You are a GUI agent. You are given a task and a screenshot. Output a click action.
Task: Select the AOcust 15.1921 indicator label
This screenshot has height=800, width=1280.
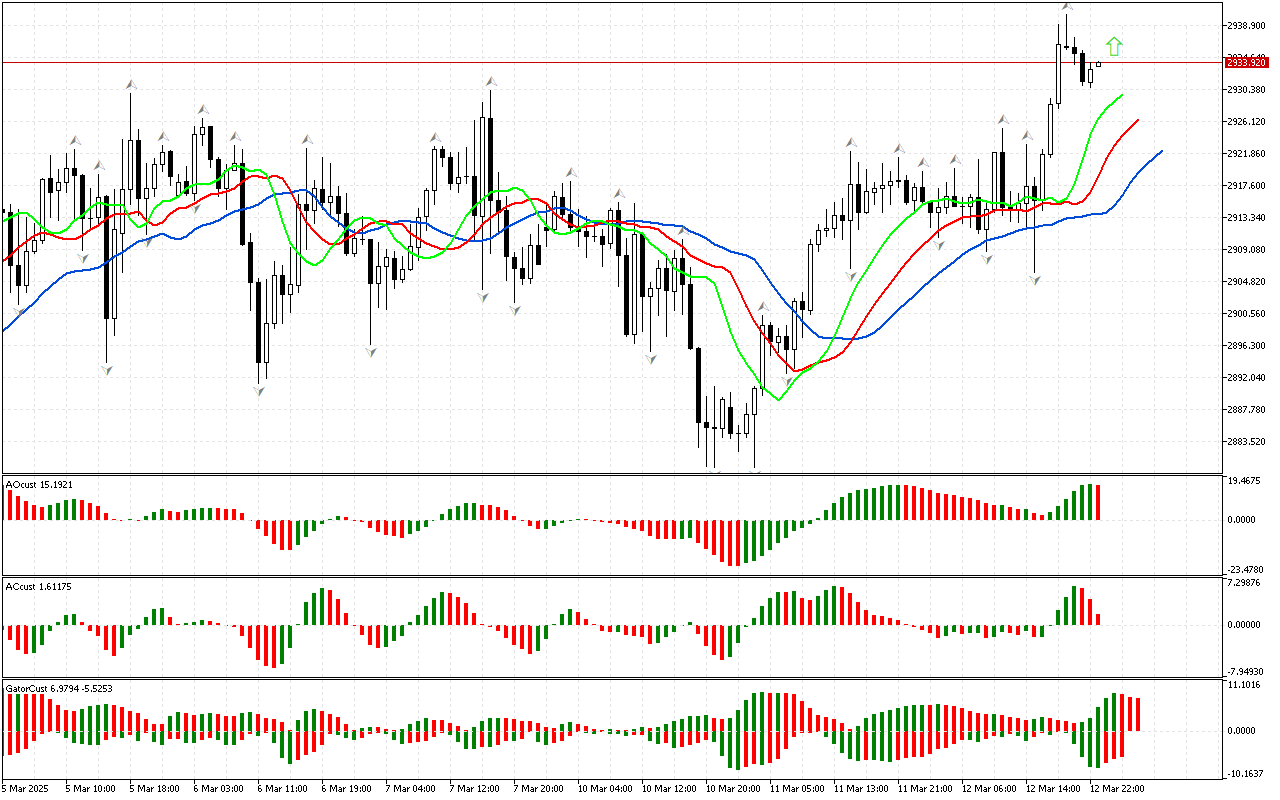[x=39, y=484]
